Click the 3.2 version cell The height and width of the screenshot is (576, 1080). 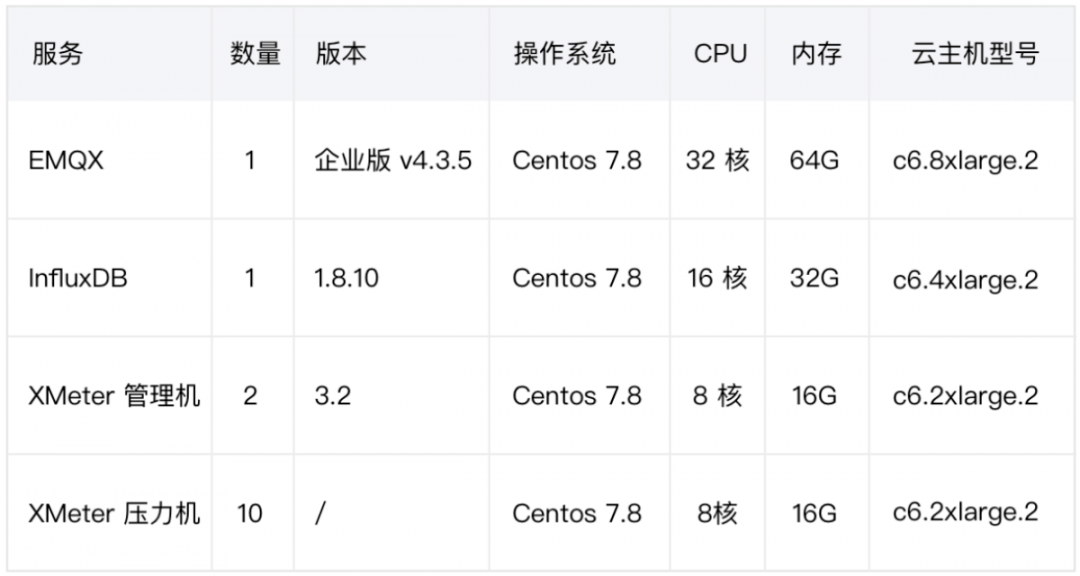pos(332,396)
